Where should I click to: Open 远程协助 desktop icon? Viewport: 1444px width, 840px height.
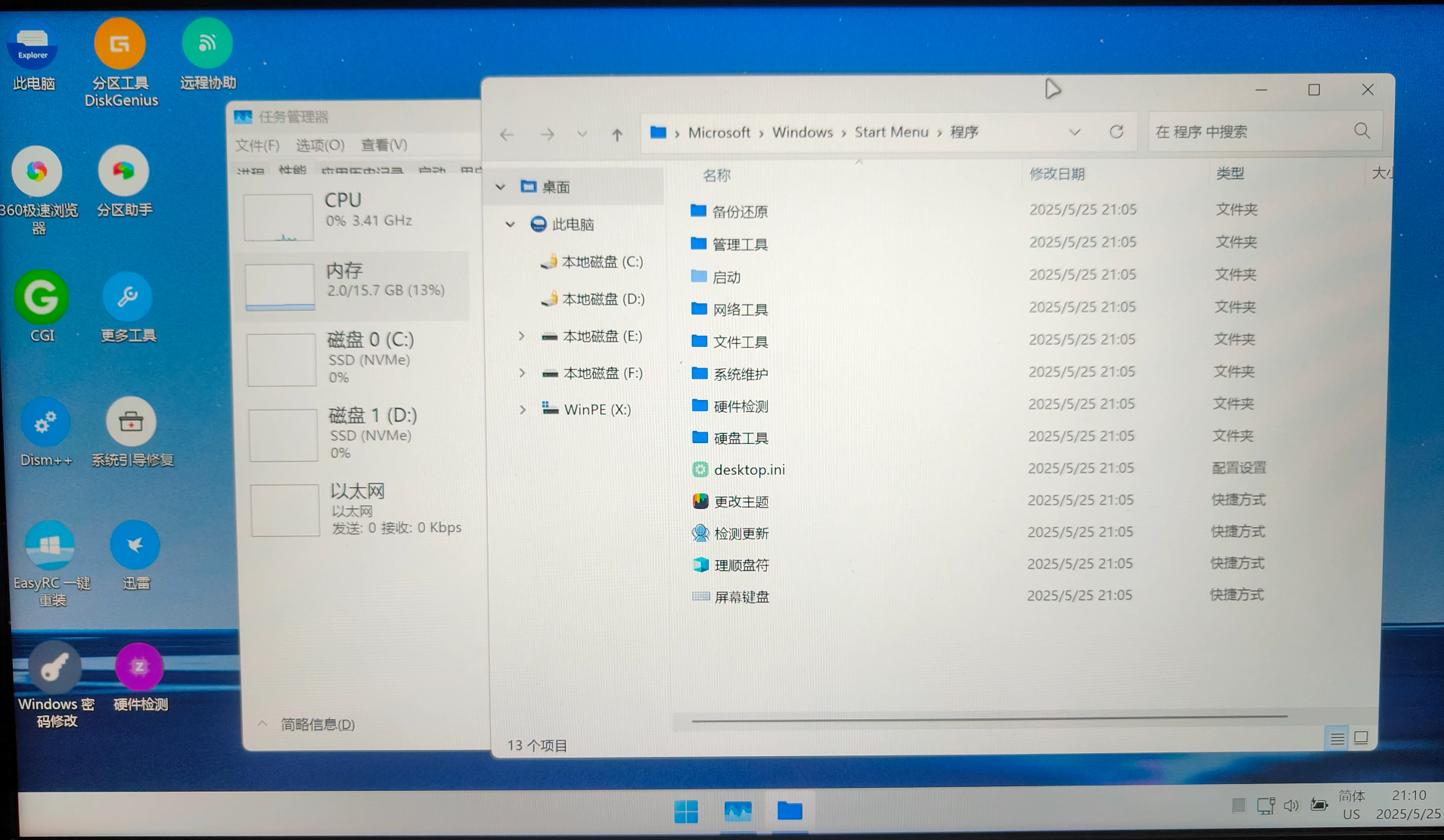click(207, 54)
